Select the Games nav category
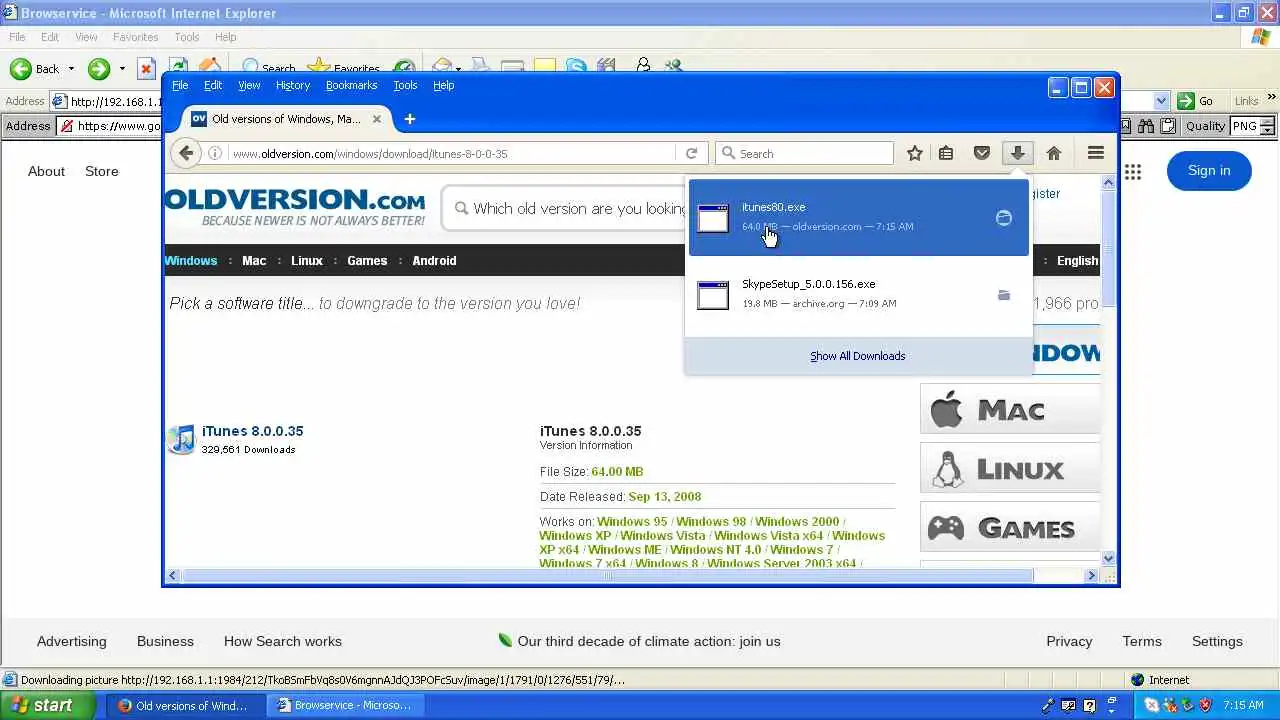1280x720 pixels. click(367, 260)
